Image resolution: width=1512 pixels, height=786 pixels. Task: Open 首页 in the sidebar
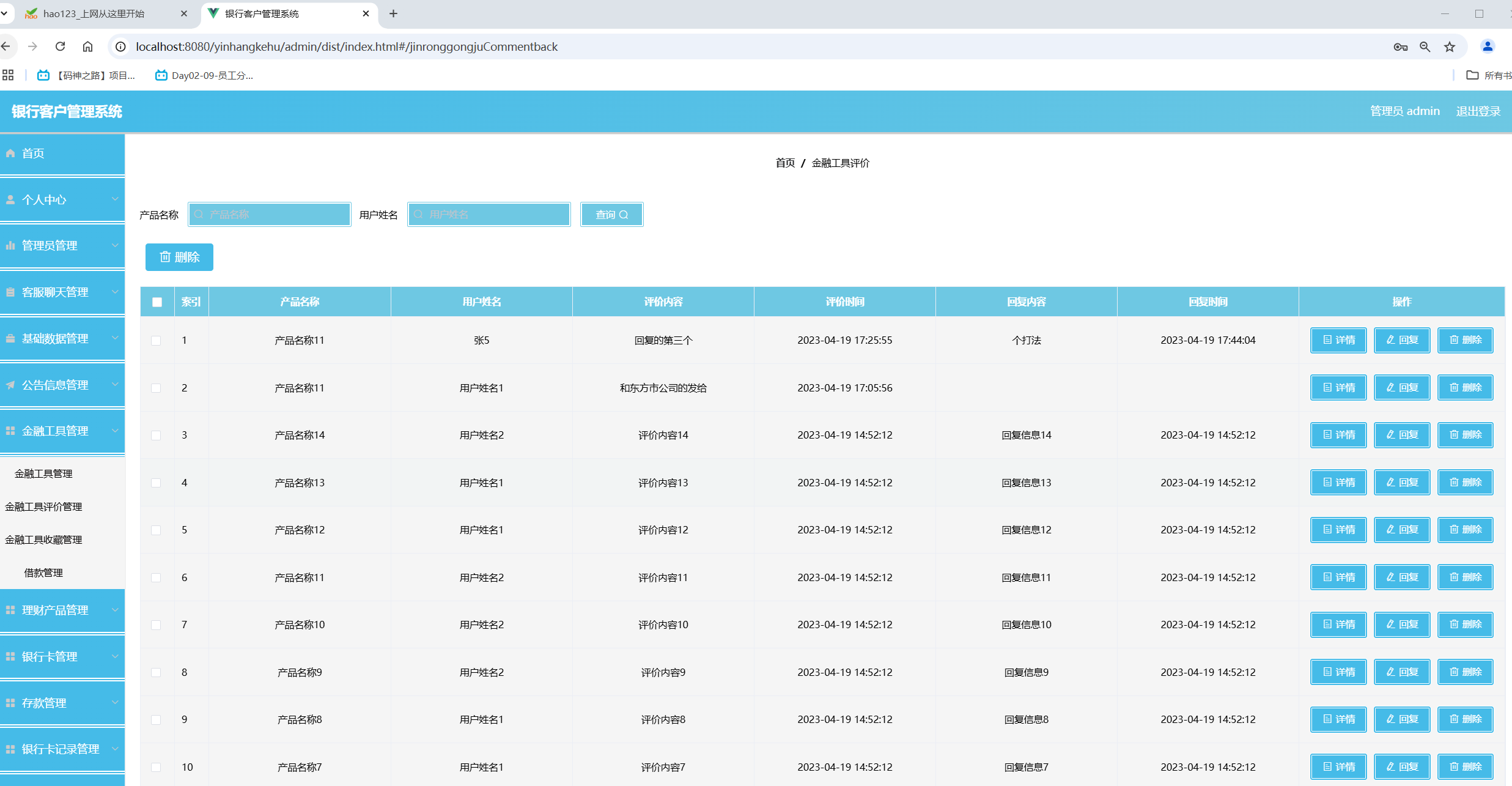62,154
